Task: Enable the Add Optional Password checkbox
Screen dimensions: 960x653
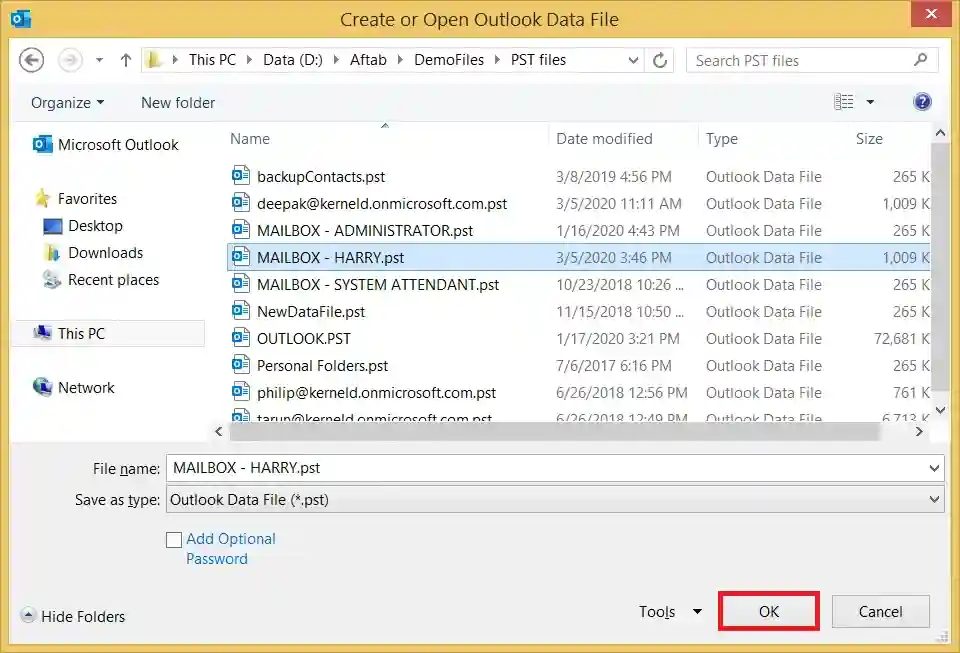Action: [174, 539]
